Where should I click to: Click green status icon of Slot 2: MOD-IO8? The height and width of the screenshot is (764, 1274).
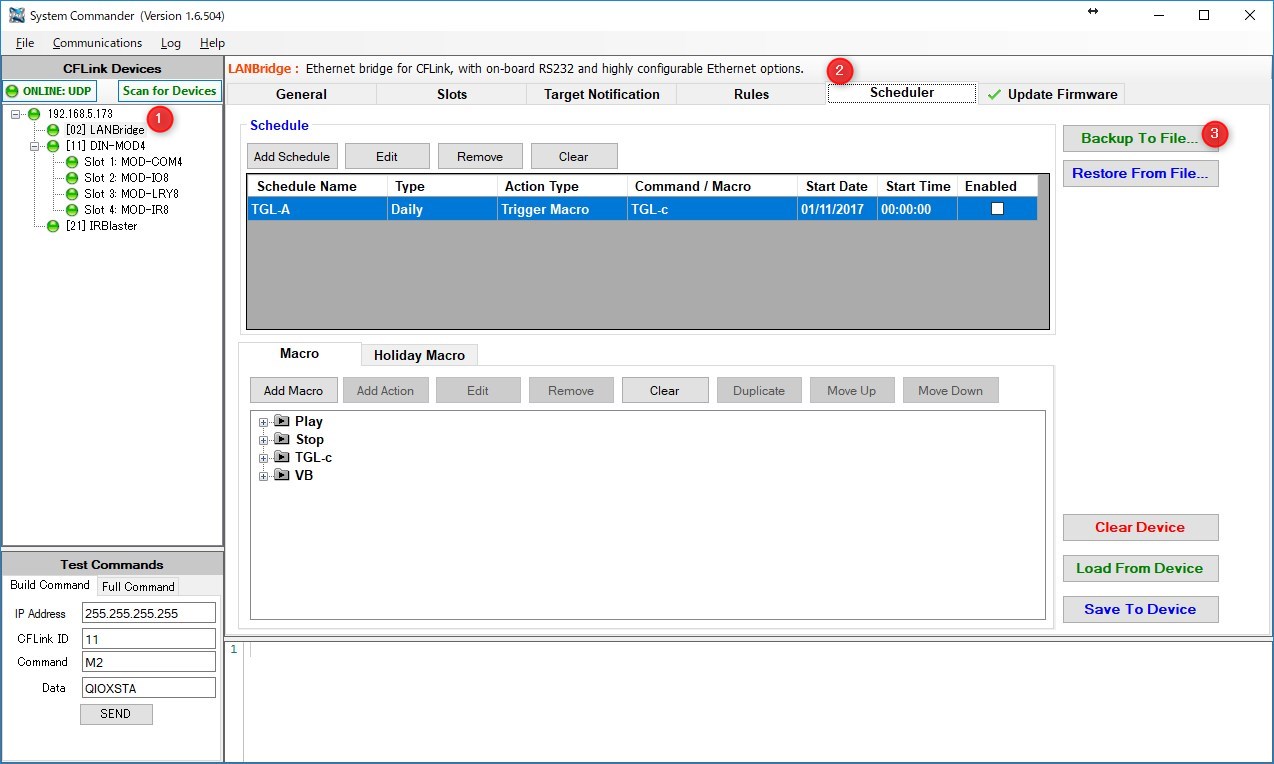coord(72,178)
